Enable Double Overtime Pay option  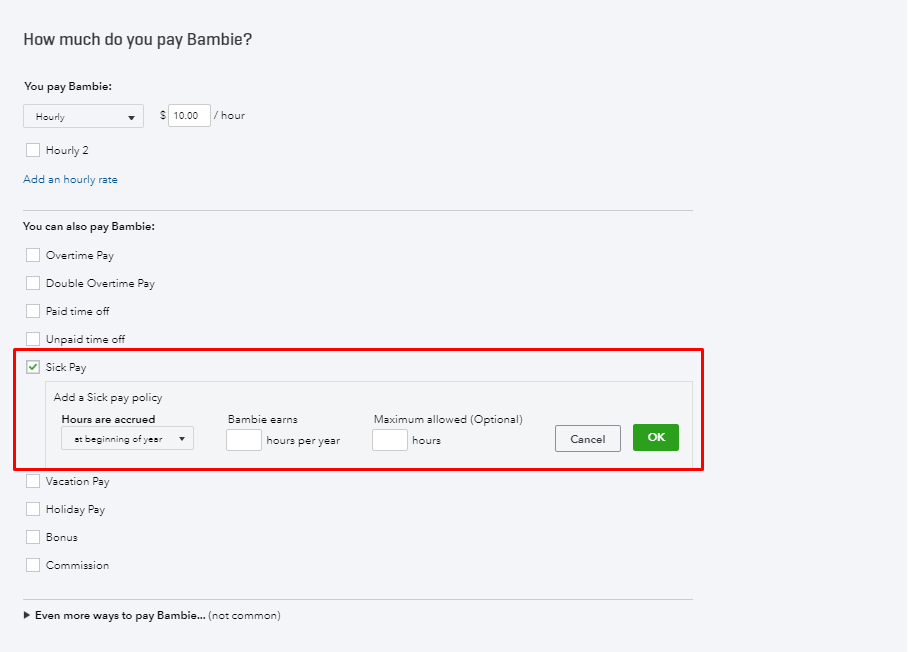click(x=33, y=283)
